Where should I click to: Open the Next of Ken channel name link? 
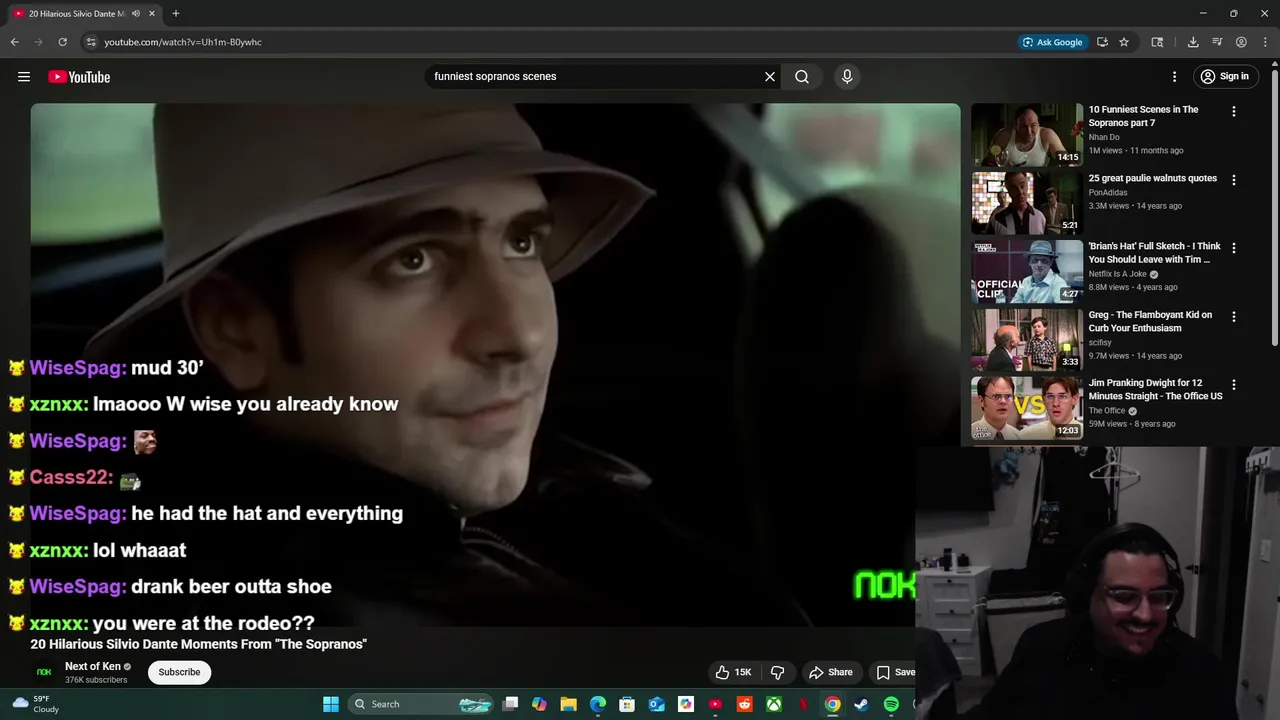93,666
